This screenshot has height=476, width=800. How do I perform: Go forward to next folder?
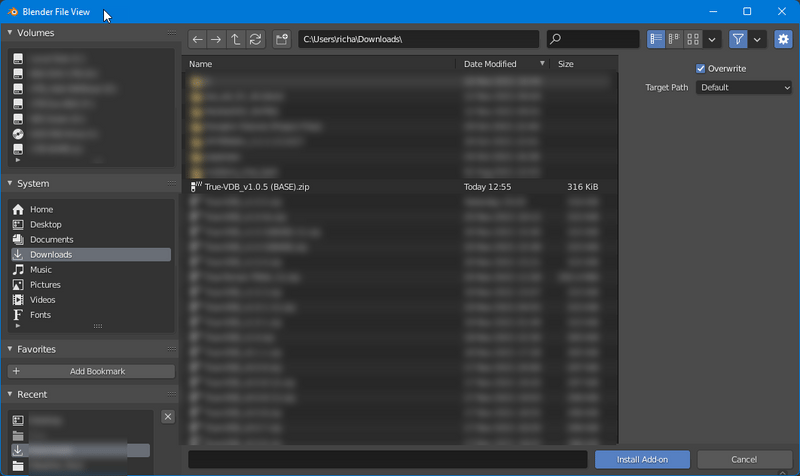click(216, 39)
